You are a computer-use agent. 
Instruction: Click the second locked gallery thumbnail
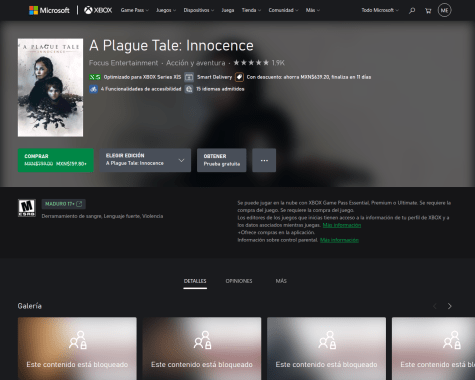202,348
